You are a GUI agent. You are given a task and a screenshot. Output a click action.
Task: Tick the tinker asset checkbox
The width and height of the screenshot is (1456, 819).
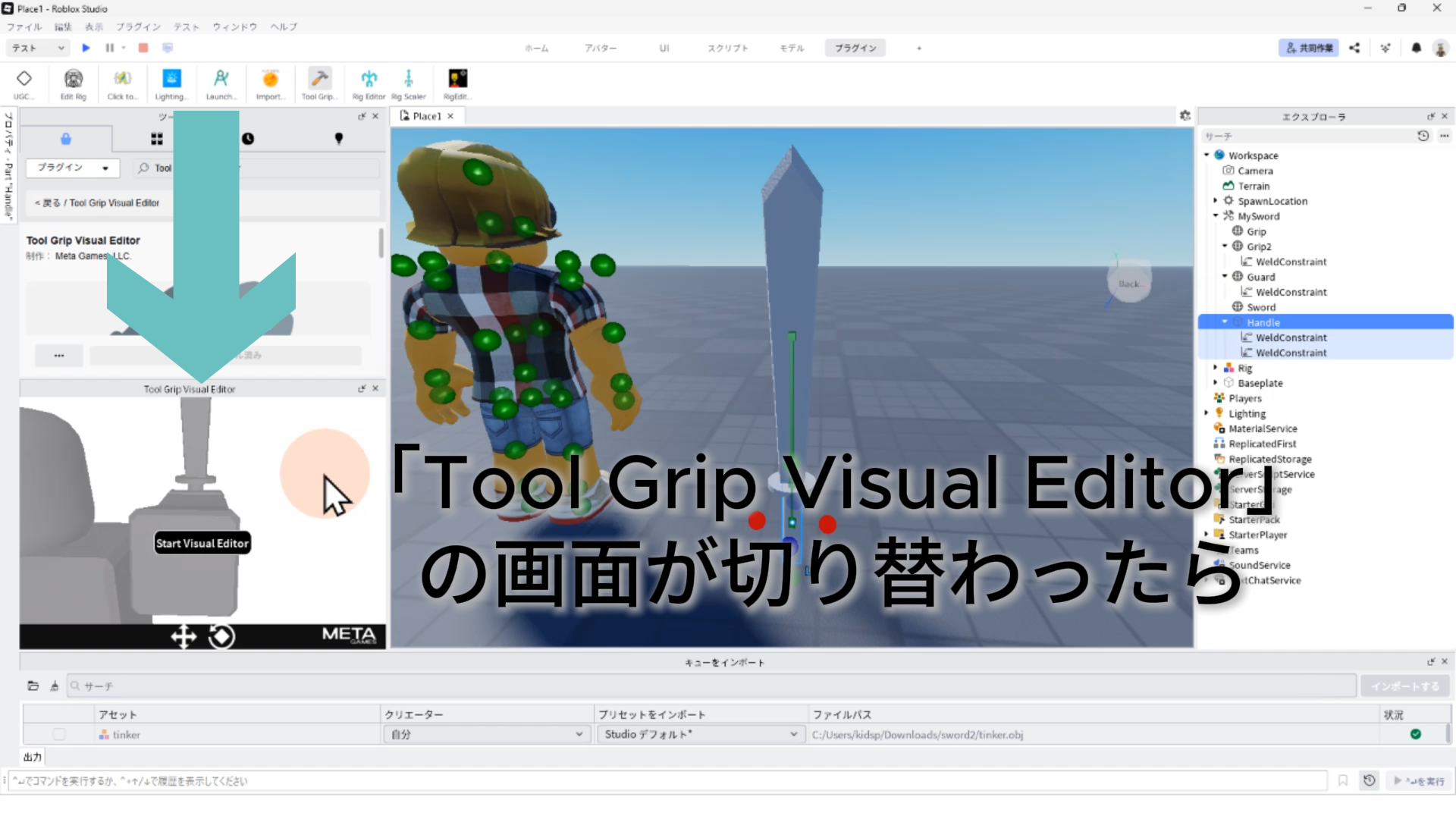[x=59, y=734]
